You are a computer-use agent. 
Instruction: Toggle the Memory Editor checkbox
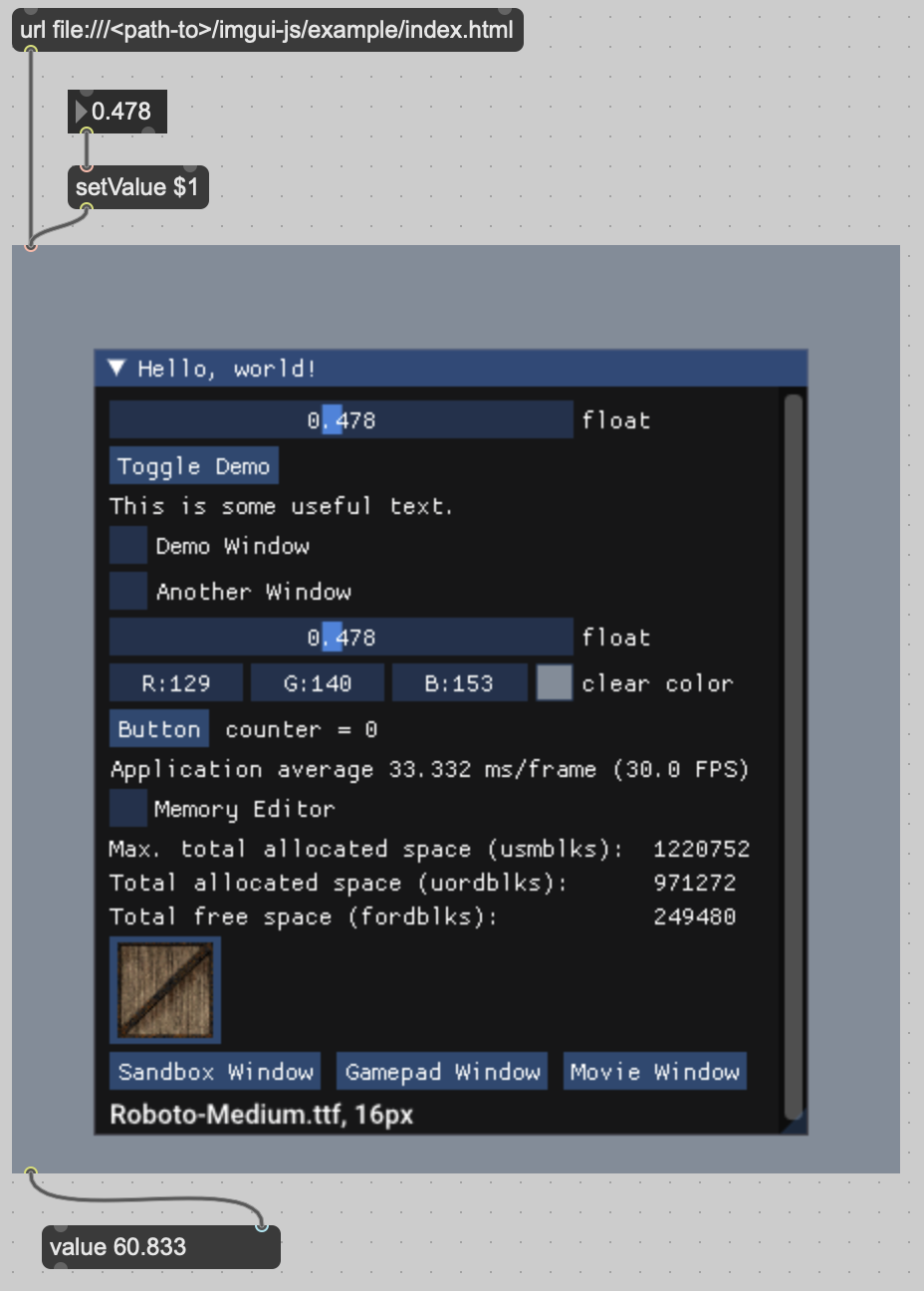point(128,809)
